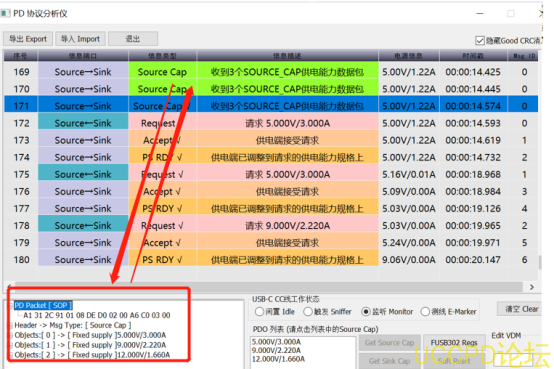The image size is (554, 369).
Task: Maximize the PD analyzer window
Action: 511,13
